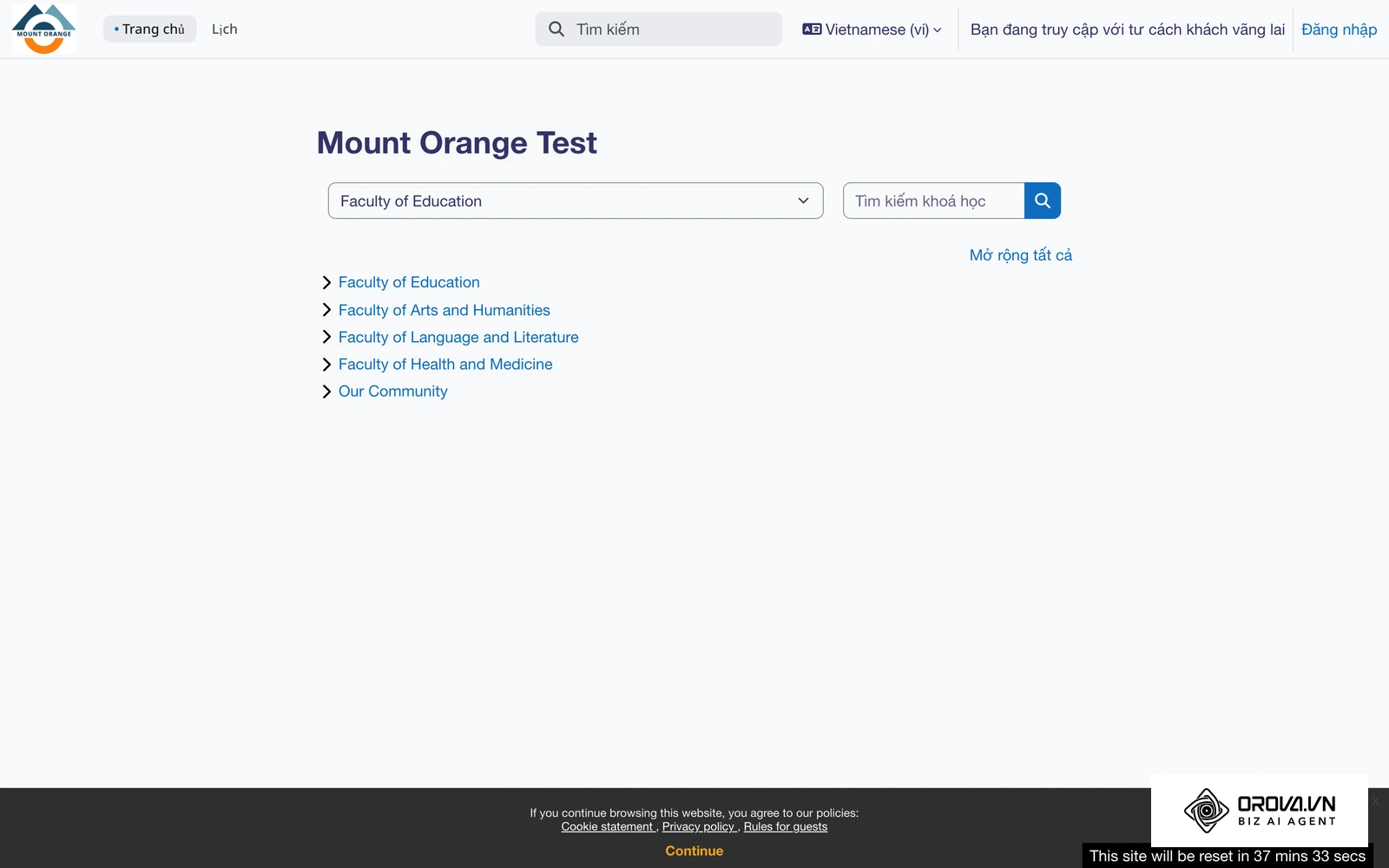Viewport: 1389px width, 868px height.
Task: Expand the Faculty of Education chevron
Action: coord(326,283)
